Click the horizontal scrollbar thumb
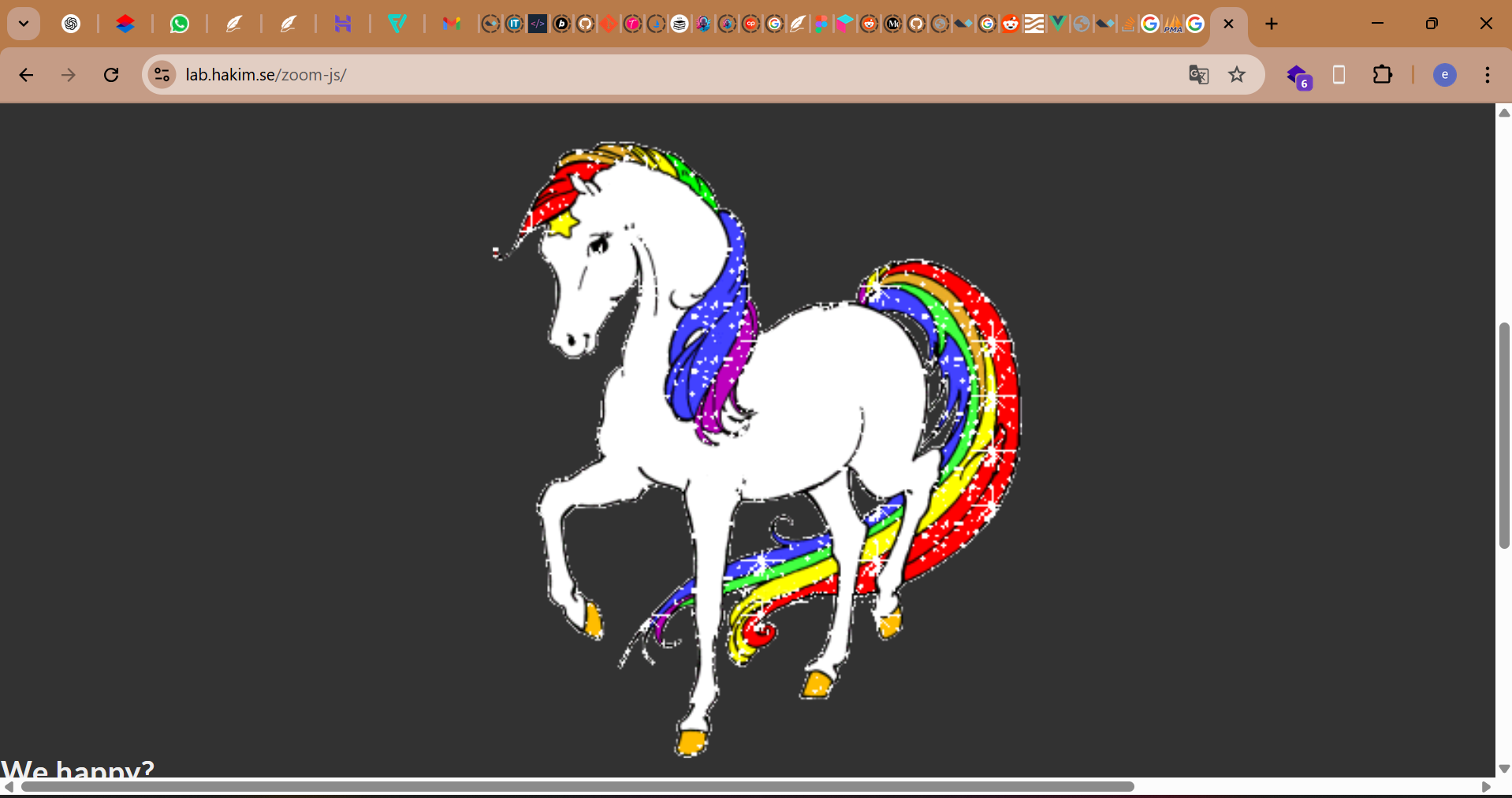Image resolution: width=1512 pixels, height=798 pixels. 577,787
